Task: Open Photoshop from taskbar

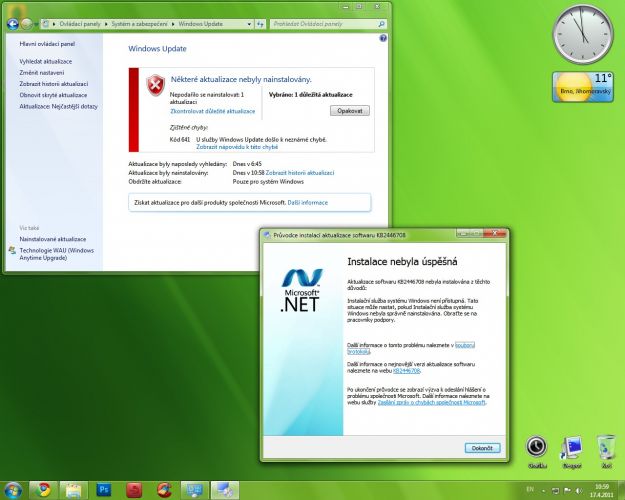Action: pyautogui.click(x=104, y=490)
